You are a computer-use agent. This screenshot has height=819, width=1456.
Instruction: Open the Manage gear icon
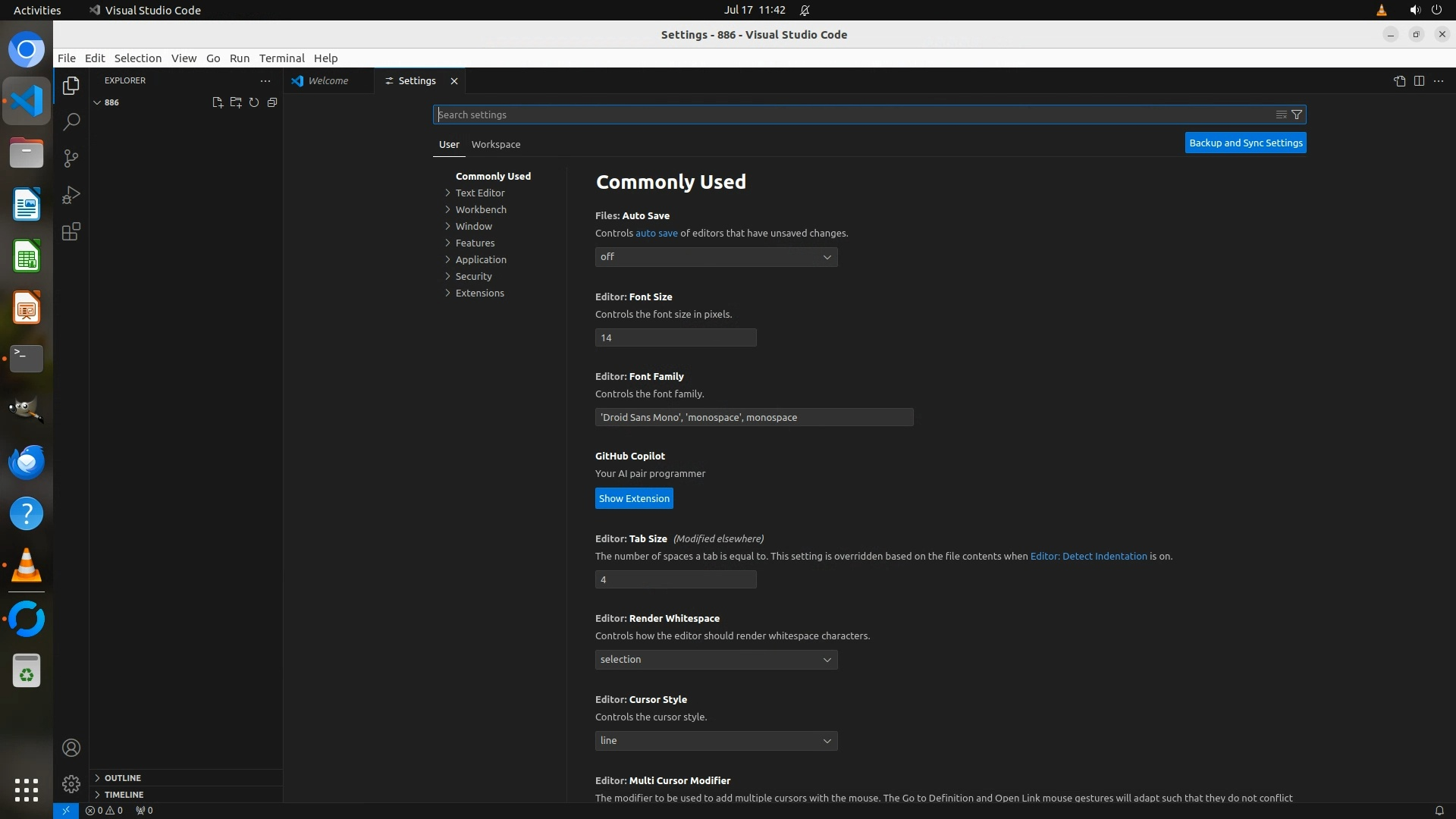click(71, 783)
